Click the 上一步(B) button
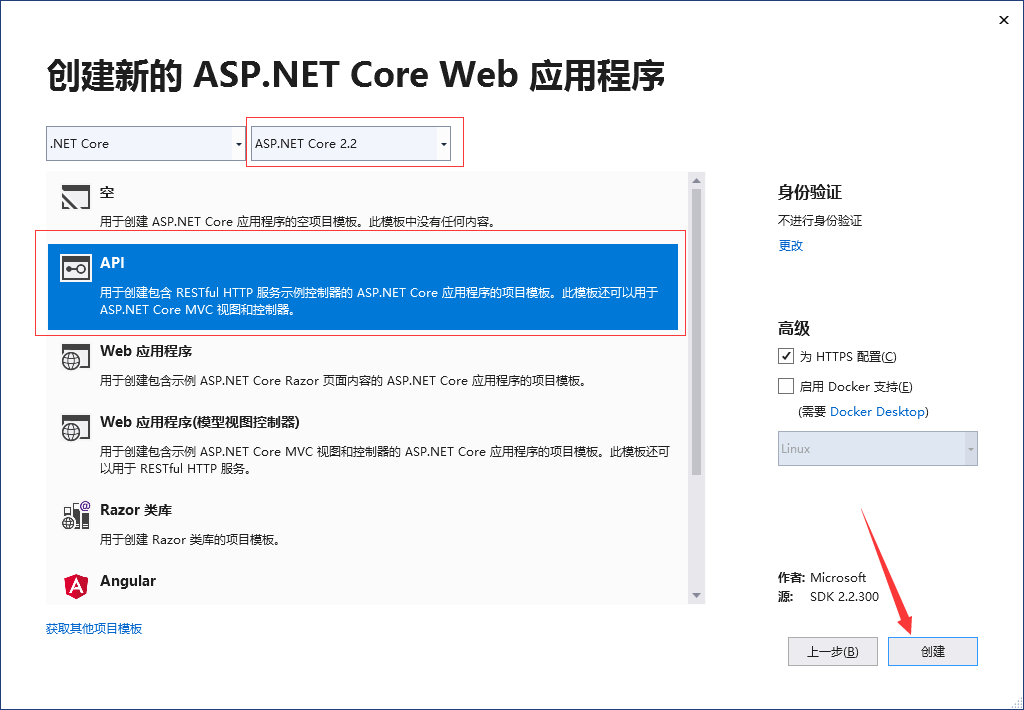Screen dimensions: 1024x710 833,651
